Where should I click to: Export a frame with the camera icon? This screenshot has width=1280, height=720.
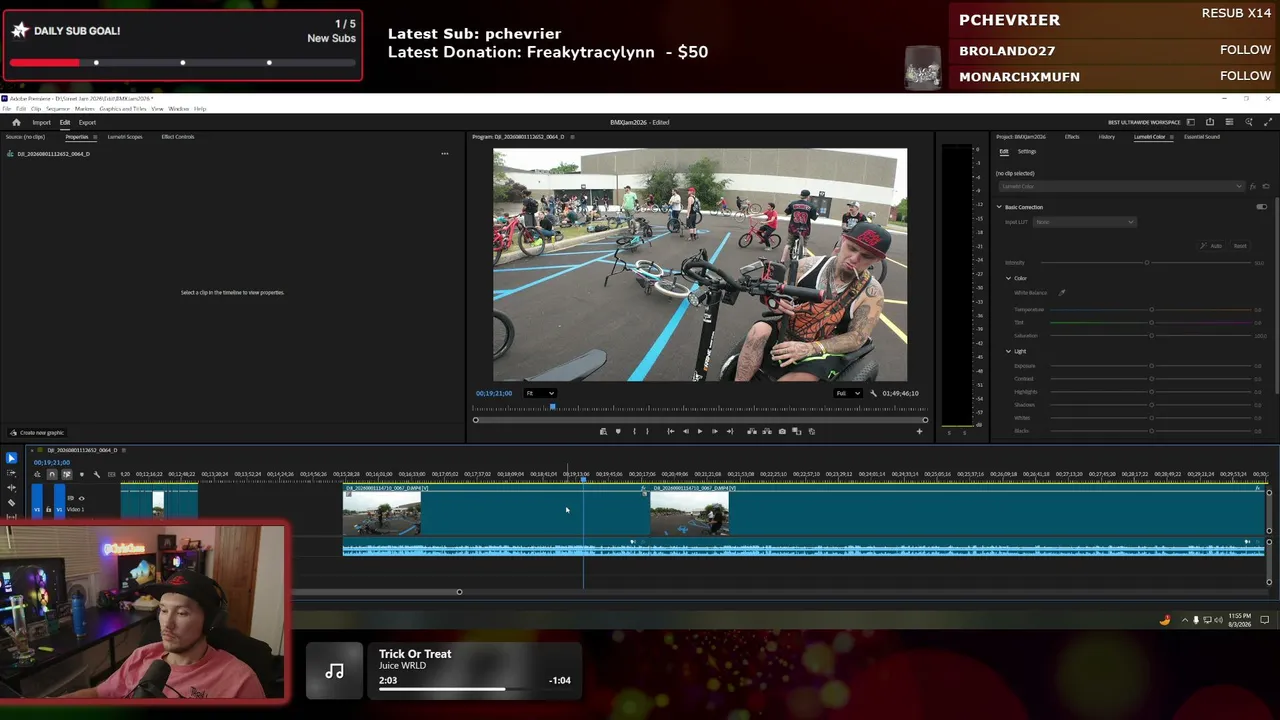tap(782, 431)
